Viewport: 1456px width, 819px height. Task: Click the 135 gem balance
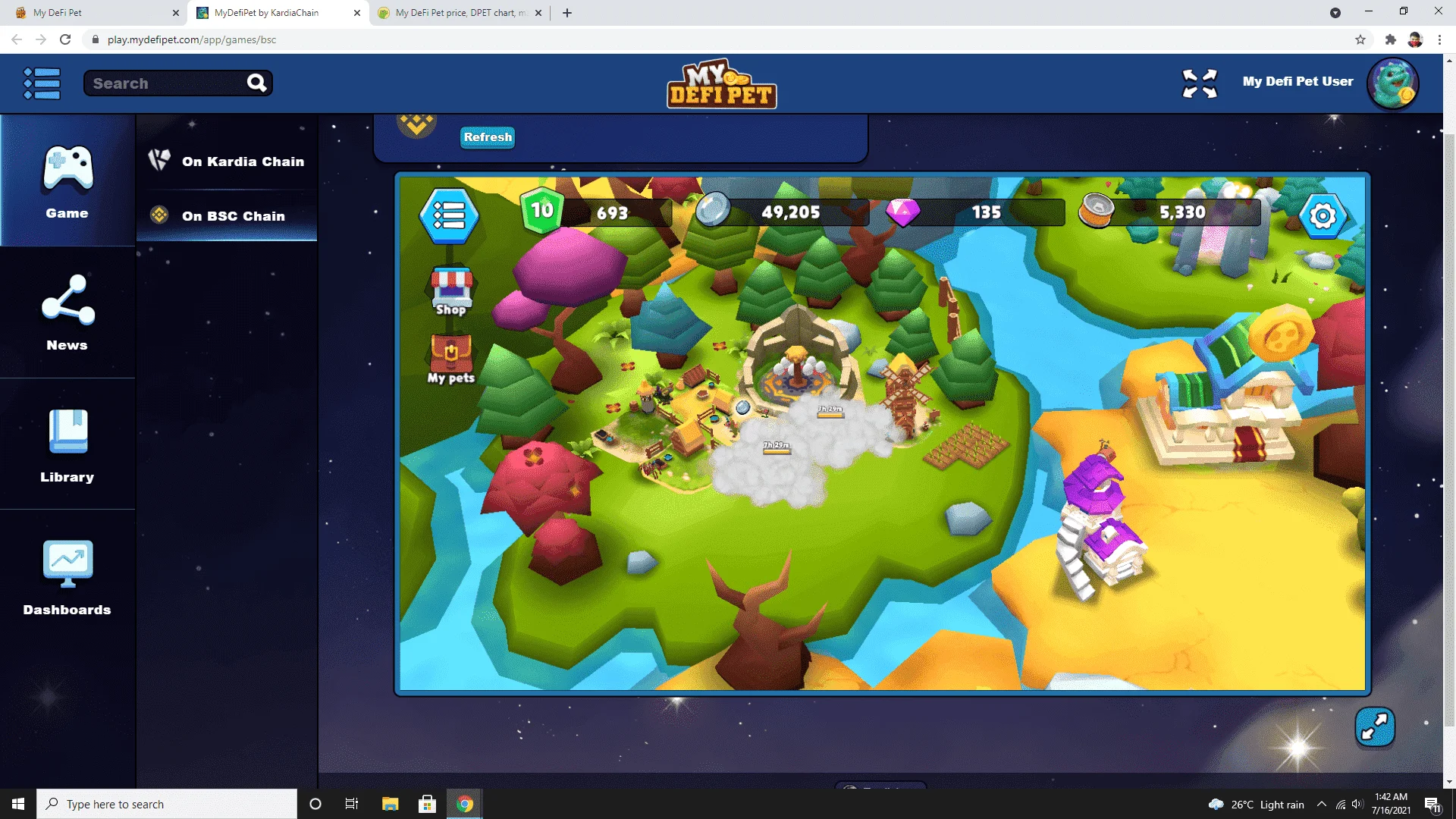coord(987,212)
